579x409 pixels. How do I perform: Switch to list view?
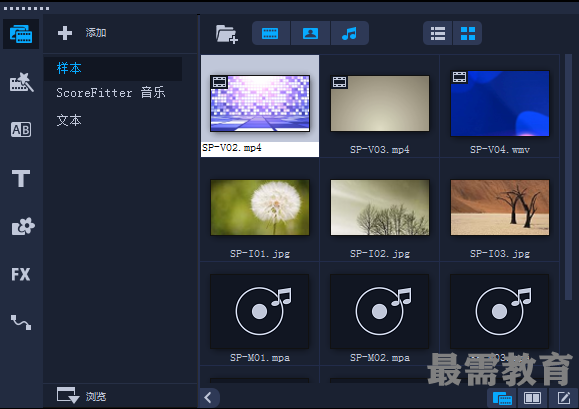pyautogui.click(x=438, y=34)
